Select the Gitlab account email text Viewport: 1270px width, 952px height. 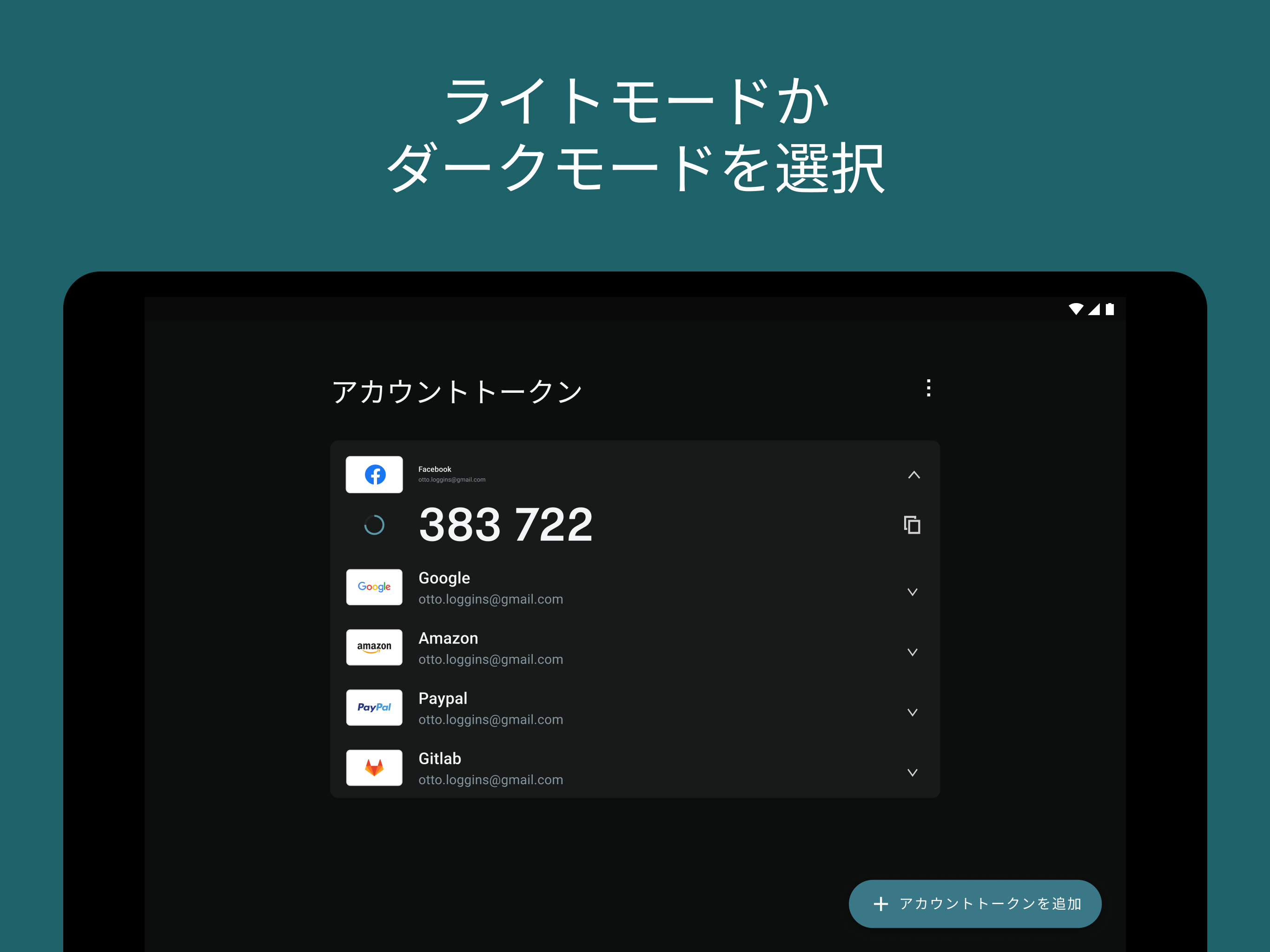[490, 780]
